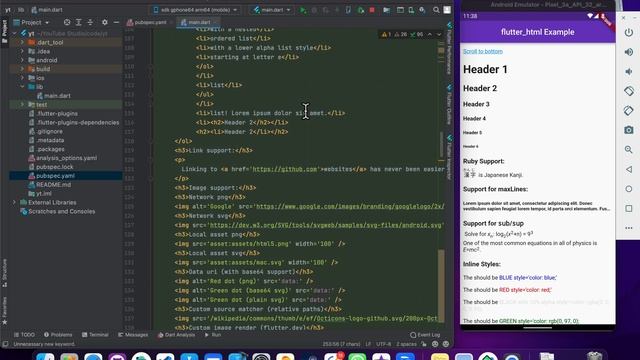Image resolution: width=640 pixels, height=360 pixels.
Task: Click the WhatsApp icon in the Dock
Action: 357,357
